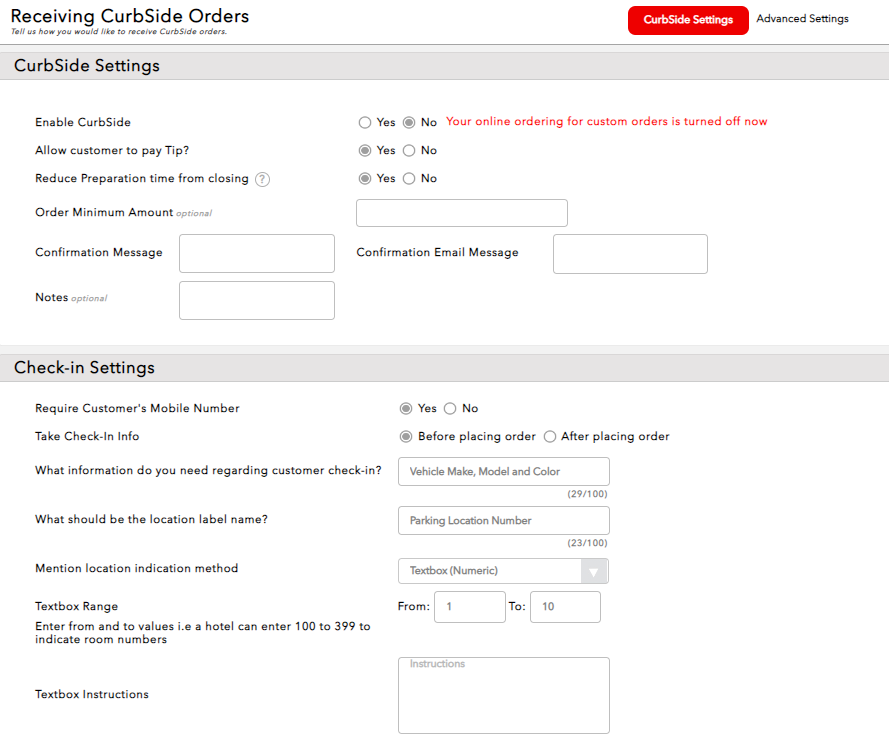Screen dimensions: 889x746
Task: Click the help icon beside Reduce Preparation time
Action: (262, 179)
